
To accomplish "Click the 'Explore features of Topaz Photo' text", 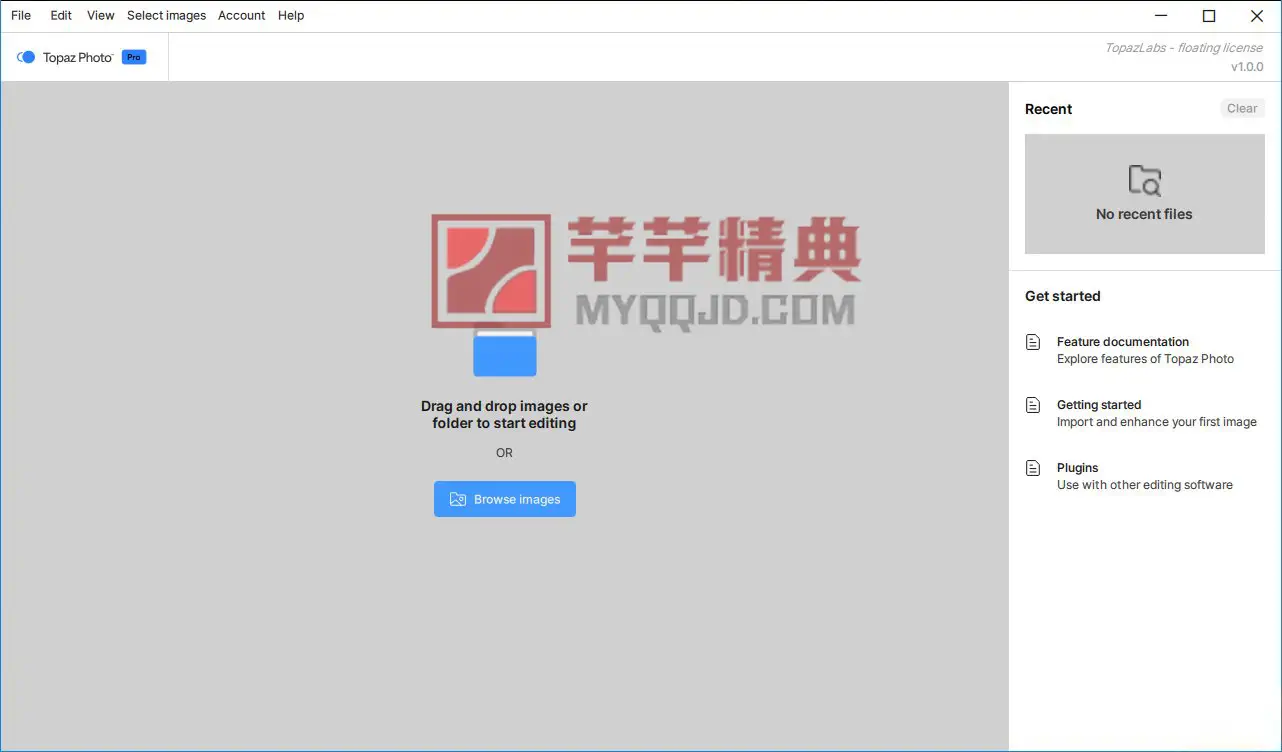I will [x=1145, y=359].
